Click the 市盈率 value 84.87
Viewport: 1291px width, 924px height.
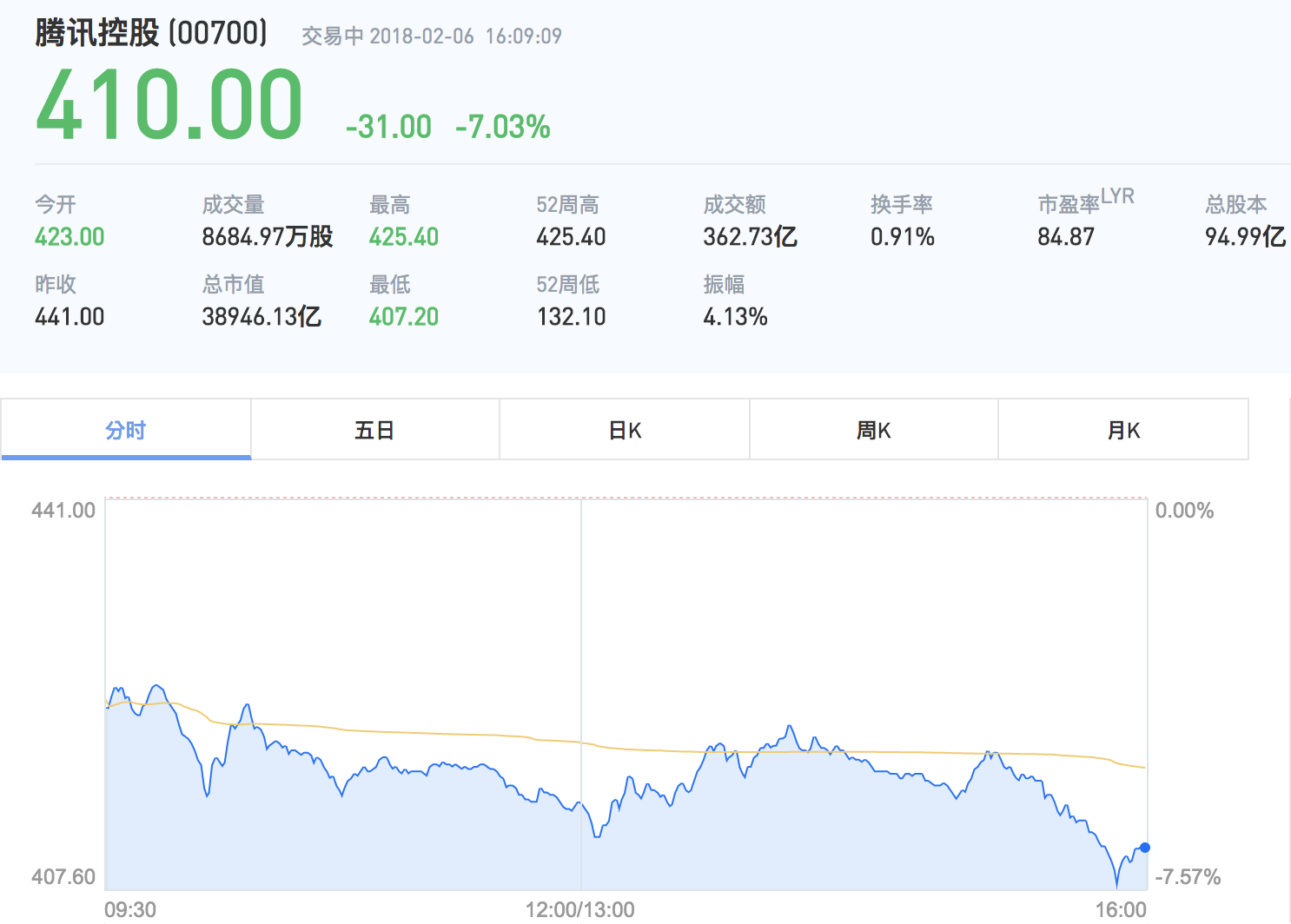coord(1066,237)
